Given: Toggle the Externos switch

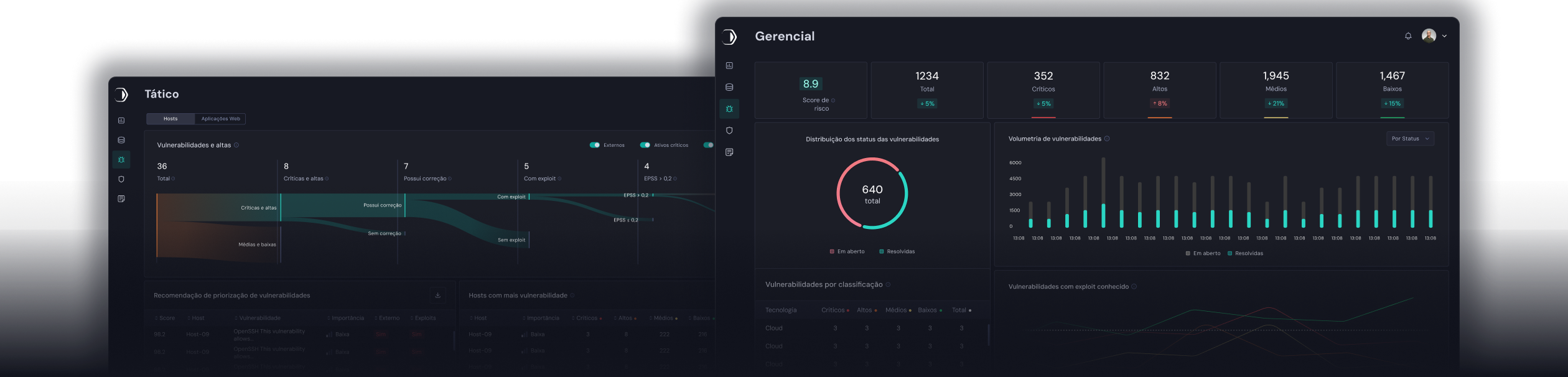Looking at the screenshot, I should 595,145.
